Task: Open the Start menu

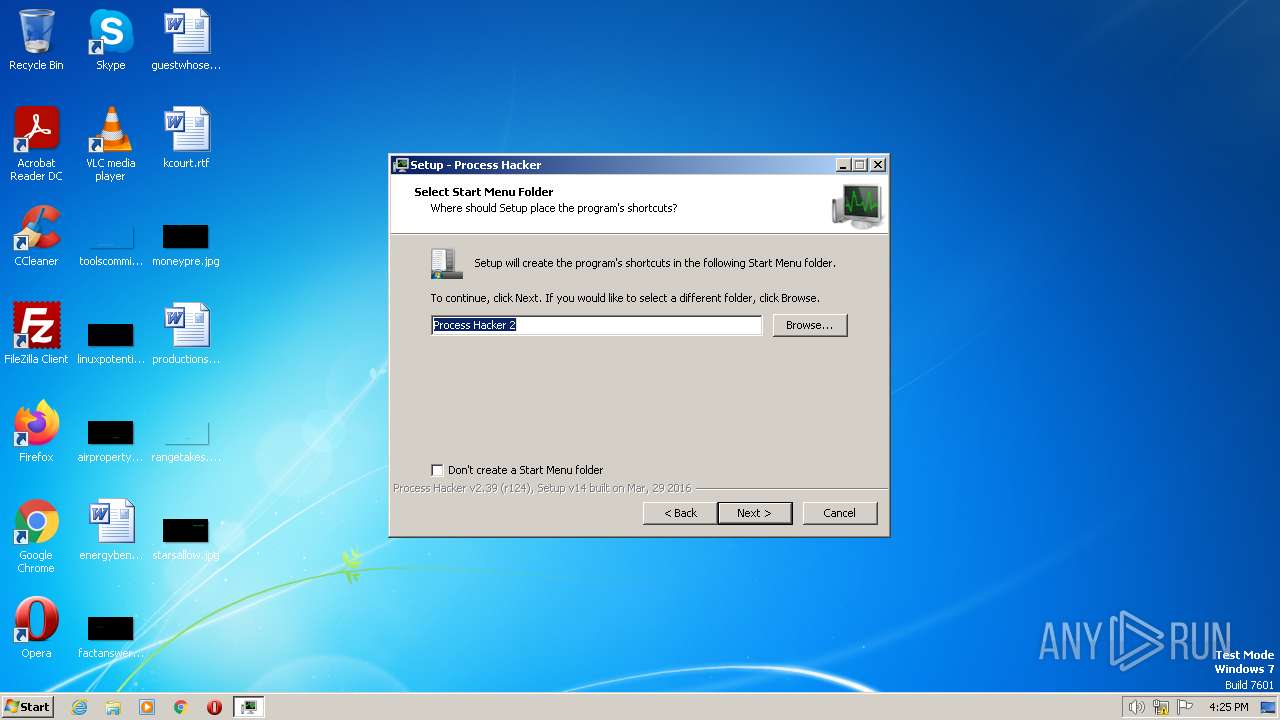Action: 28,707
